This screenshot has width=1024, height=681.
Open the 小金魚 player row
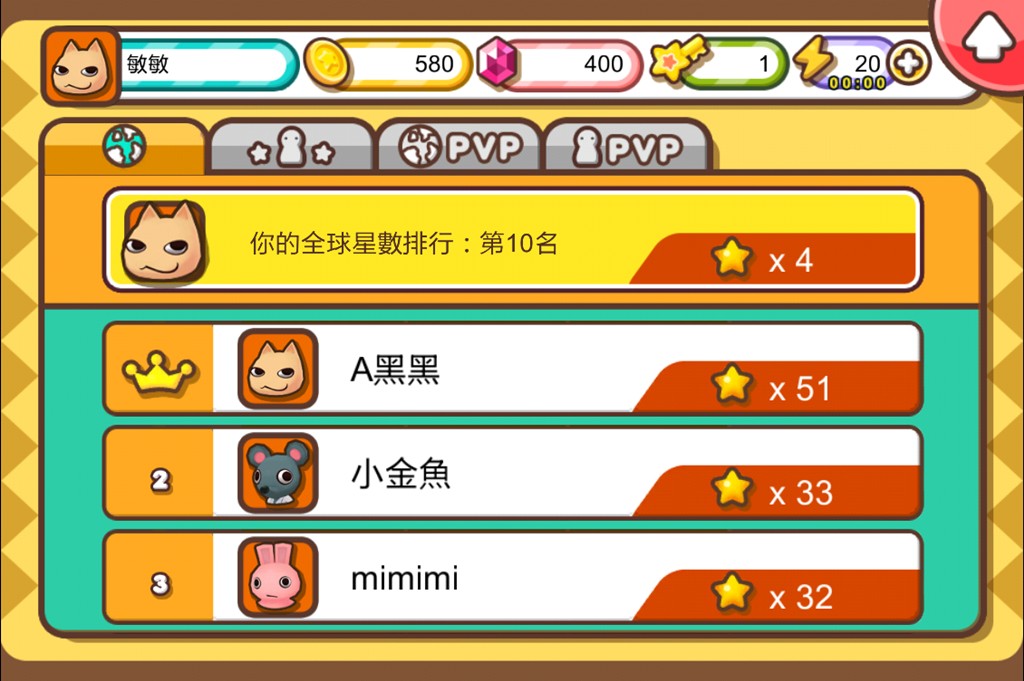point(513,474)
